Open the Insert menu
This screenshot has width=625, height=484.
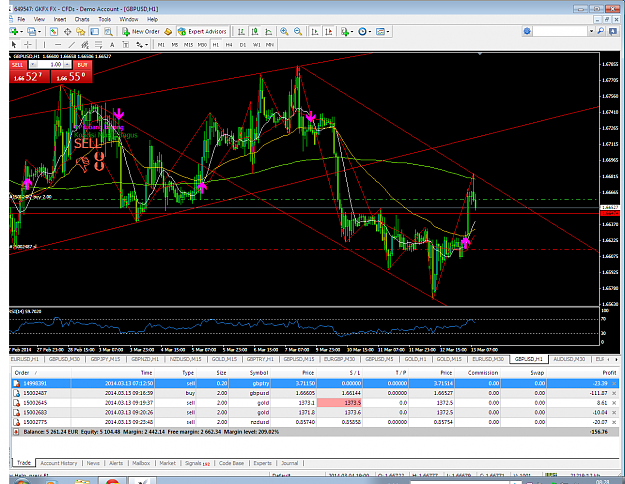60,19
